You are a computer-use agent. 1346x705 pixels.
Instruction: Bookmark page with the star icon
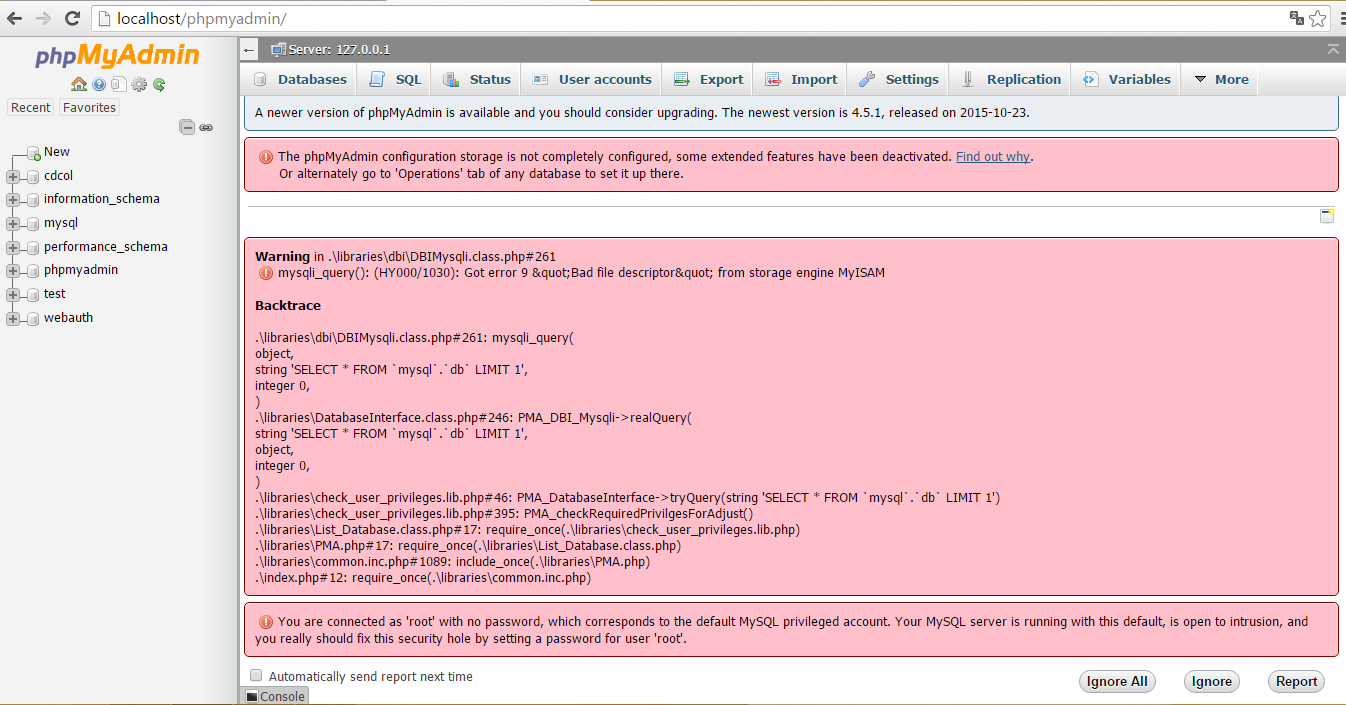(x=1319, y=18)
